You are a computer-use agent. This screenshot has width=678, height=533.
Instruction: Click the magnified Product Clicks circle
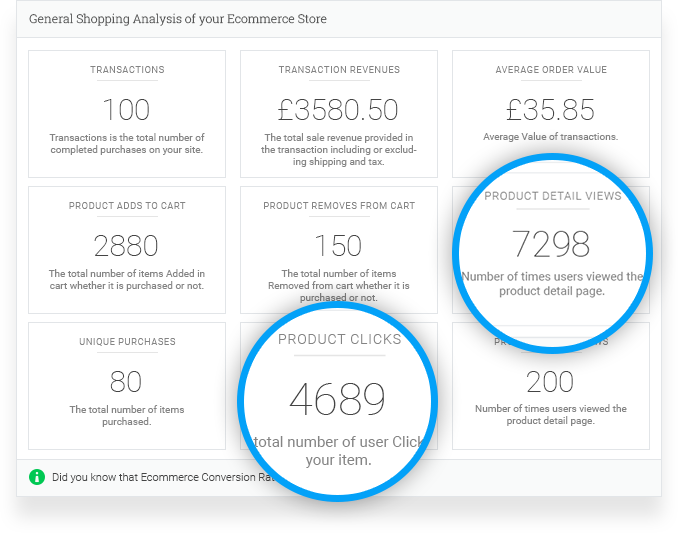tap(338, 402)
